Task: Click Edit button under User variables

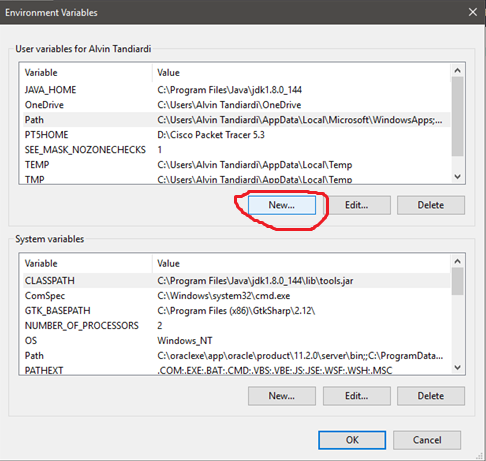Action: pos(357,205)
